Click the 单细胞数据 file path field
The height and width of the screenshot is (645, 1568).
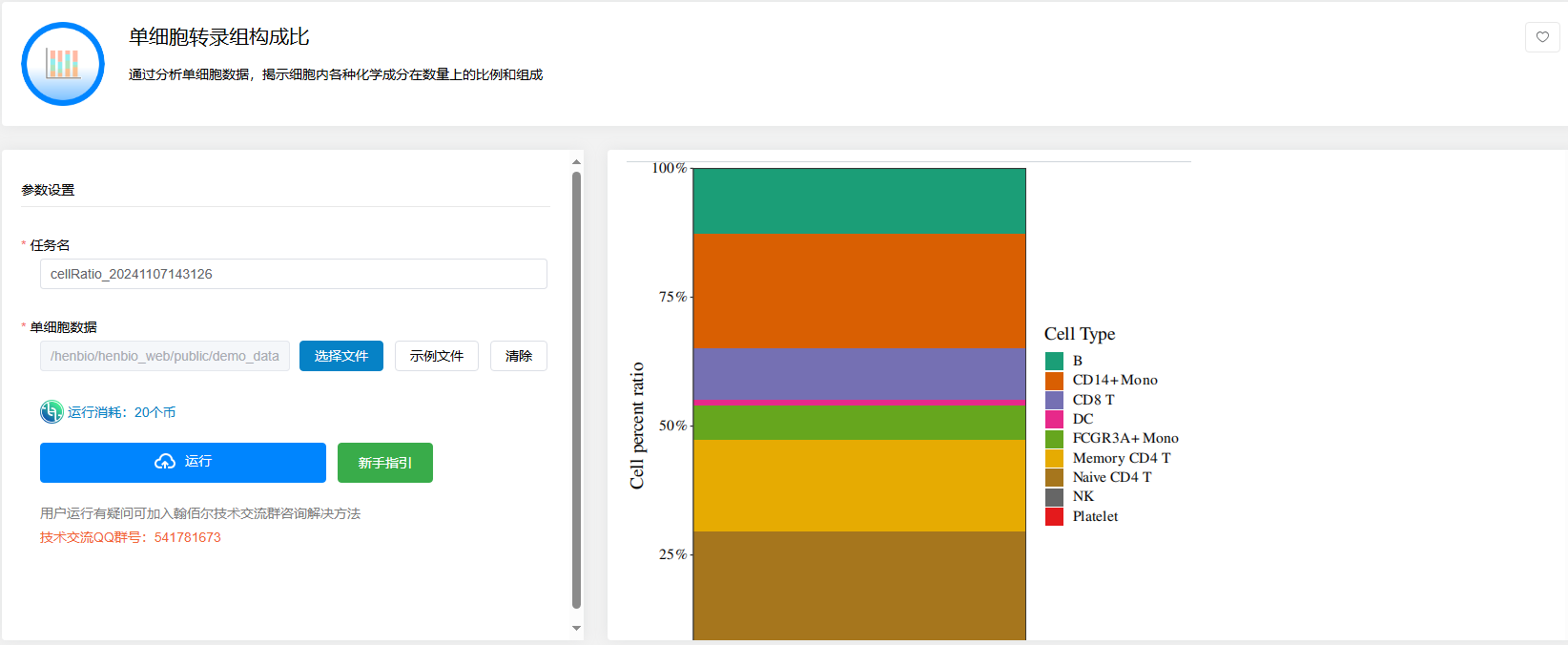point(165,356)
